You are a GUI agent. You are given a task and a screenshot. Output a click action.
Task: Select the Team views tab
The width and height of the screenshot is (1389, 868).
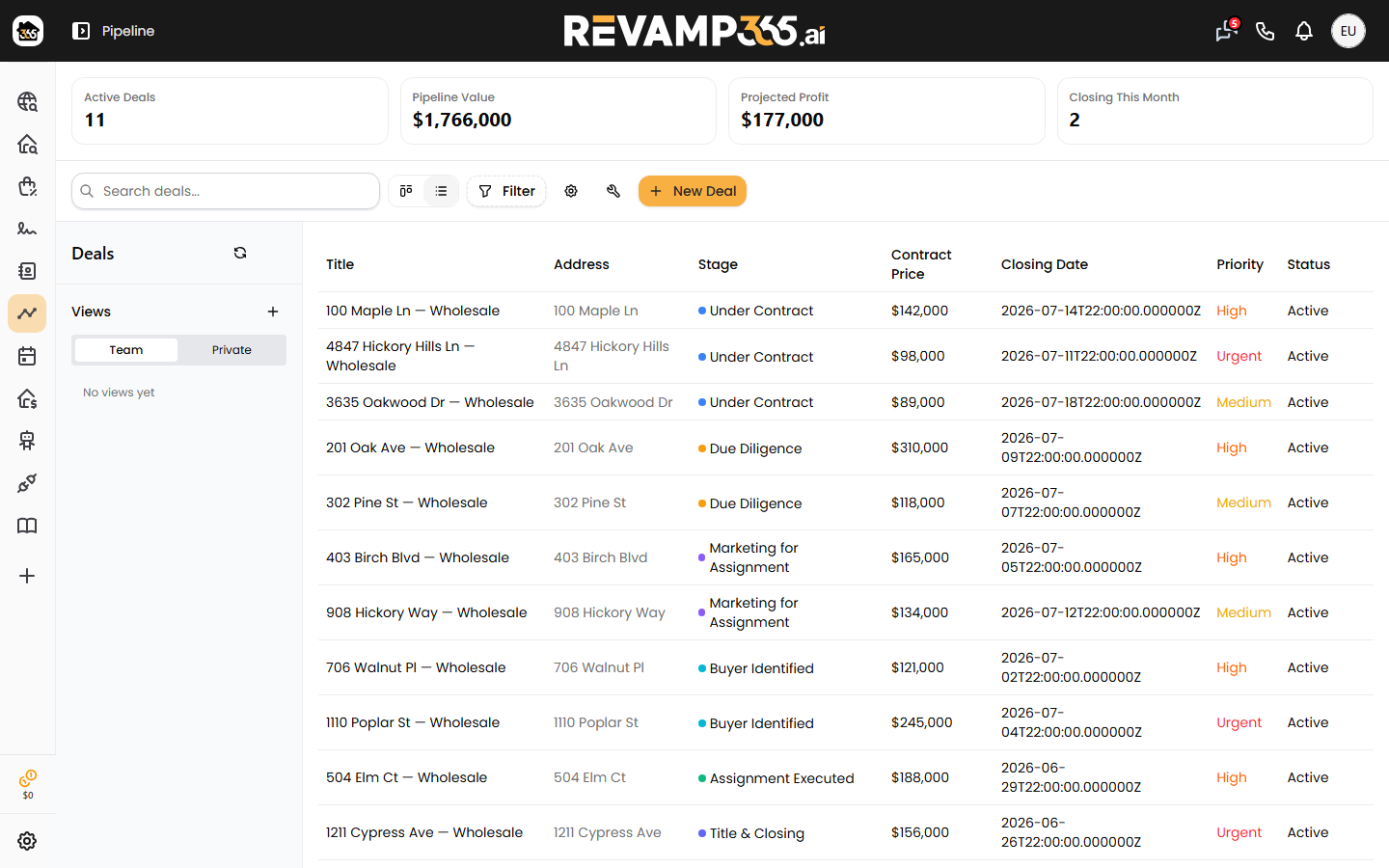pos(126,350)
